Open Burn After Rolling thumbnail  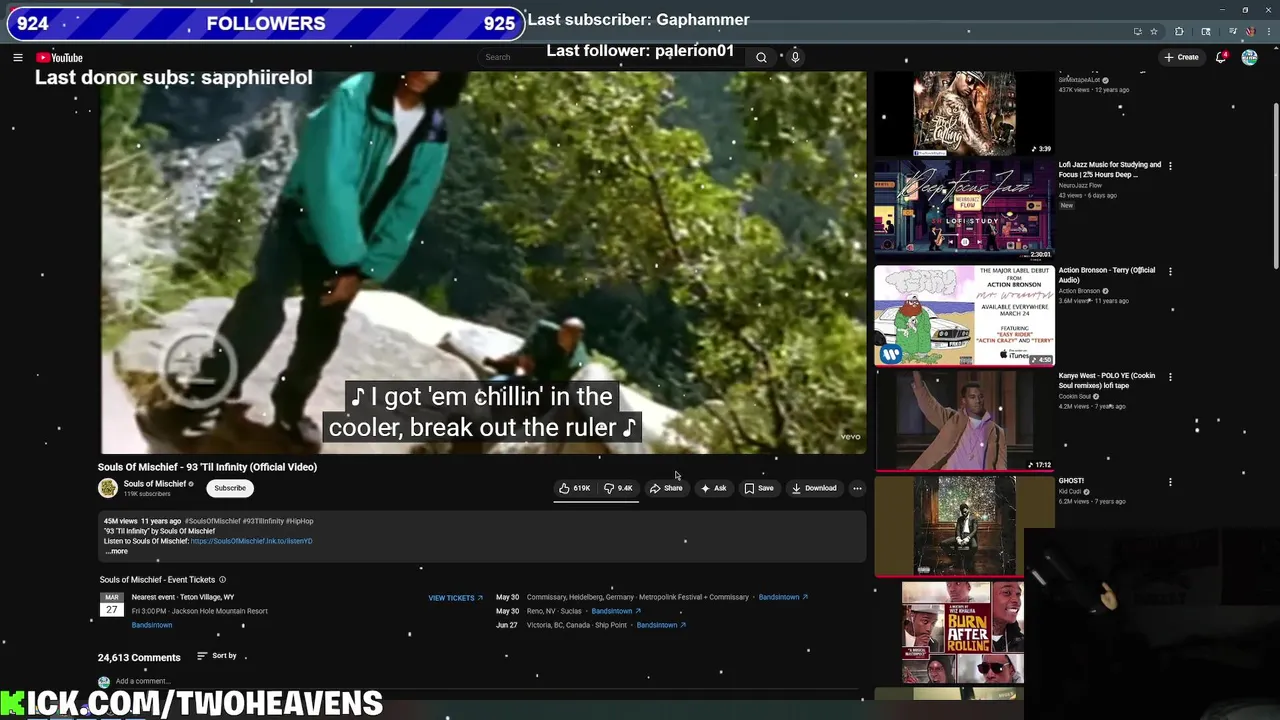[963, 633]
